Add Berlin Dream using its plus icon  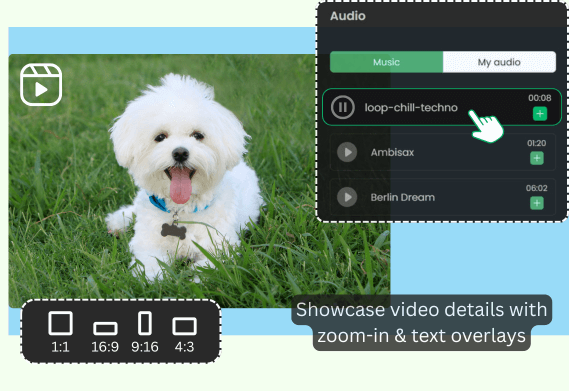tap(537, 203)
